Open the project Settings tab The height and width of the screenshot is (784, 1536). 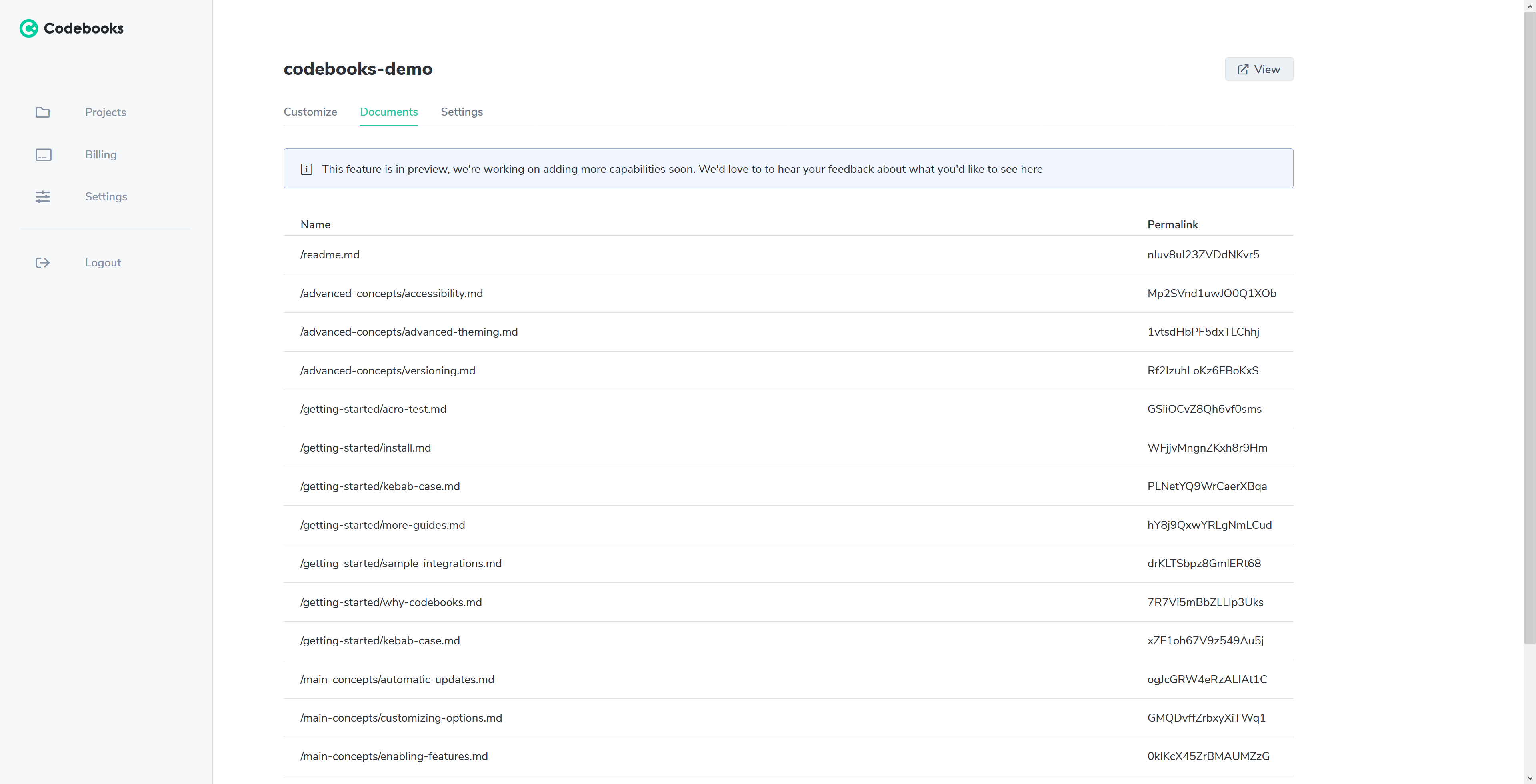coord(462,112)
